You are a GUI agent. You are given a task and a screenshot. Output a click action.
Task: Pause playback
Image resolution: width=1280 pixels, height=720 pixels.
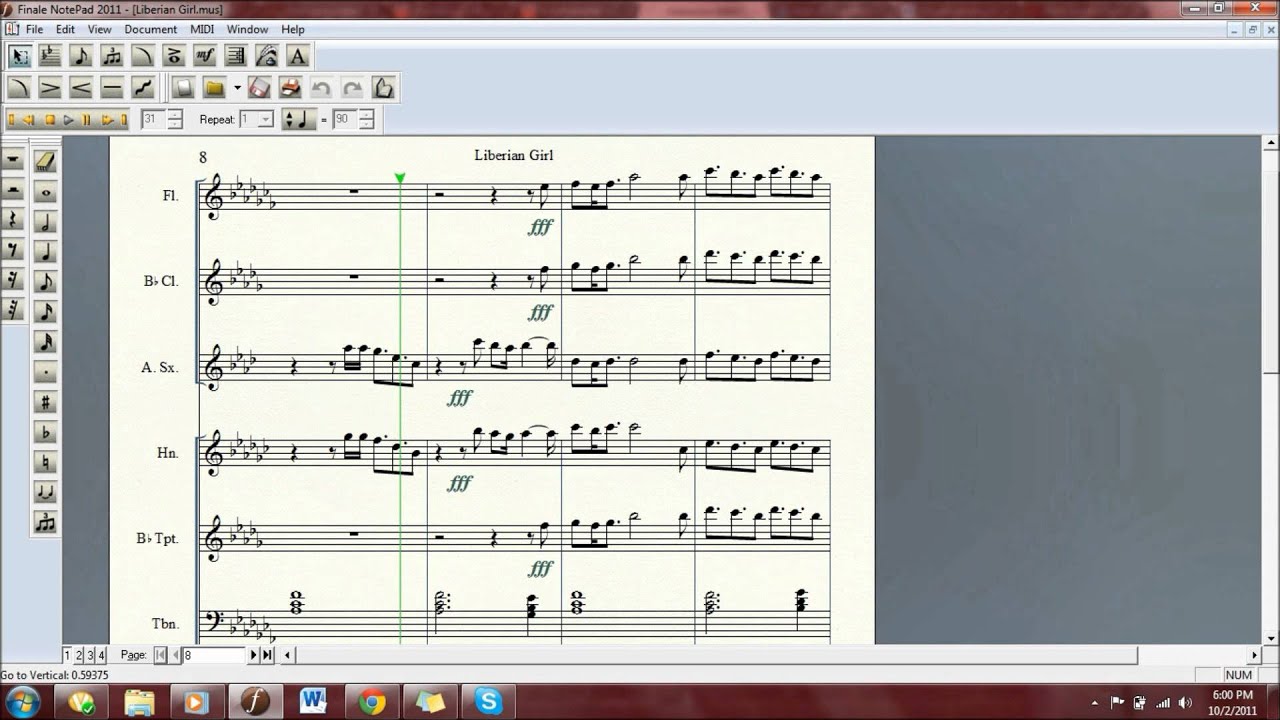point(86,119)
